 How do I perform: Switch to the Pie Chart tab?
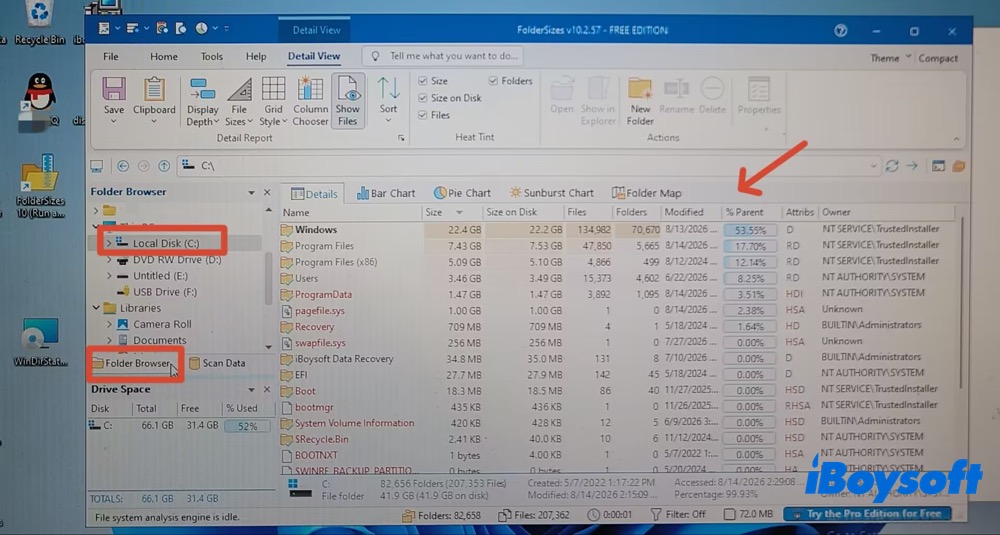click(462, 193)
